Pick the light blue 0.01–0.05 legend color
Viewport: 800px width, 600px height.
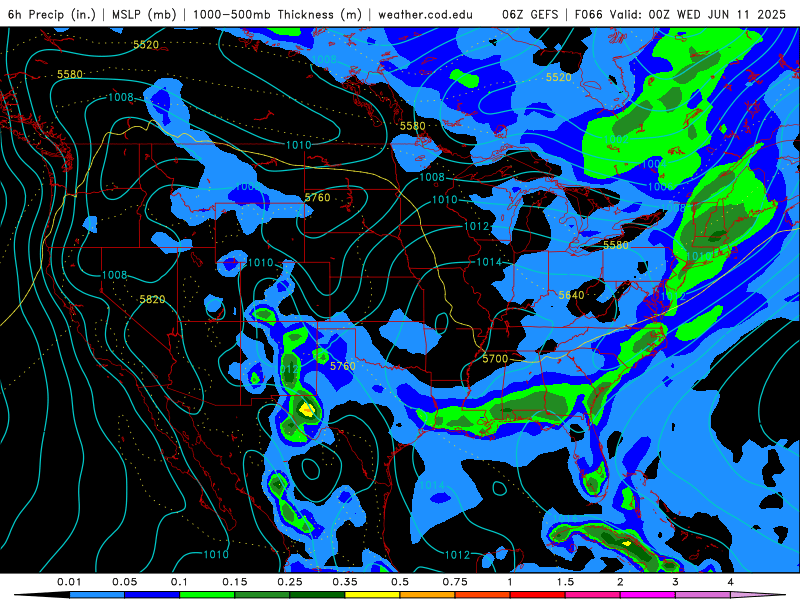click(96, 595)
